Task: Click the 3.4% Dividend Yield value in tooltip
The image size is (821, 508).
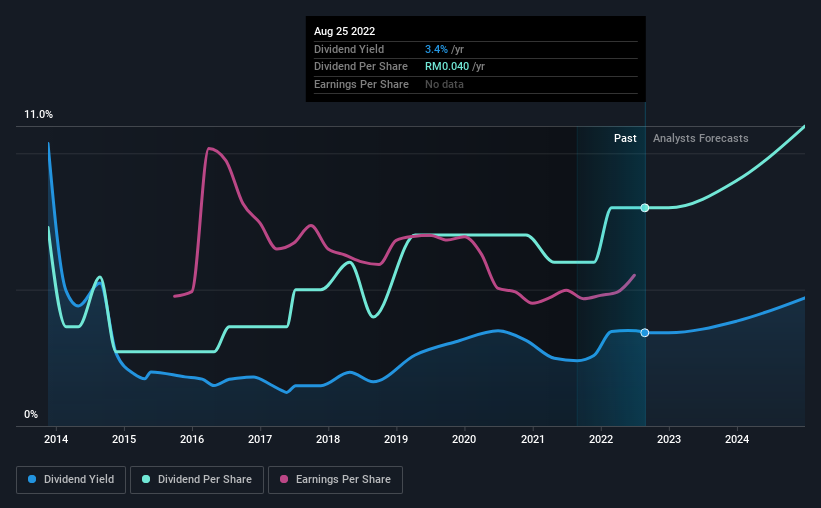Action: [x=436, y=49]
